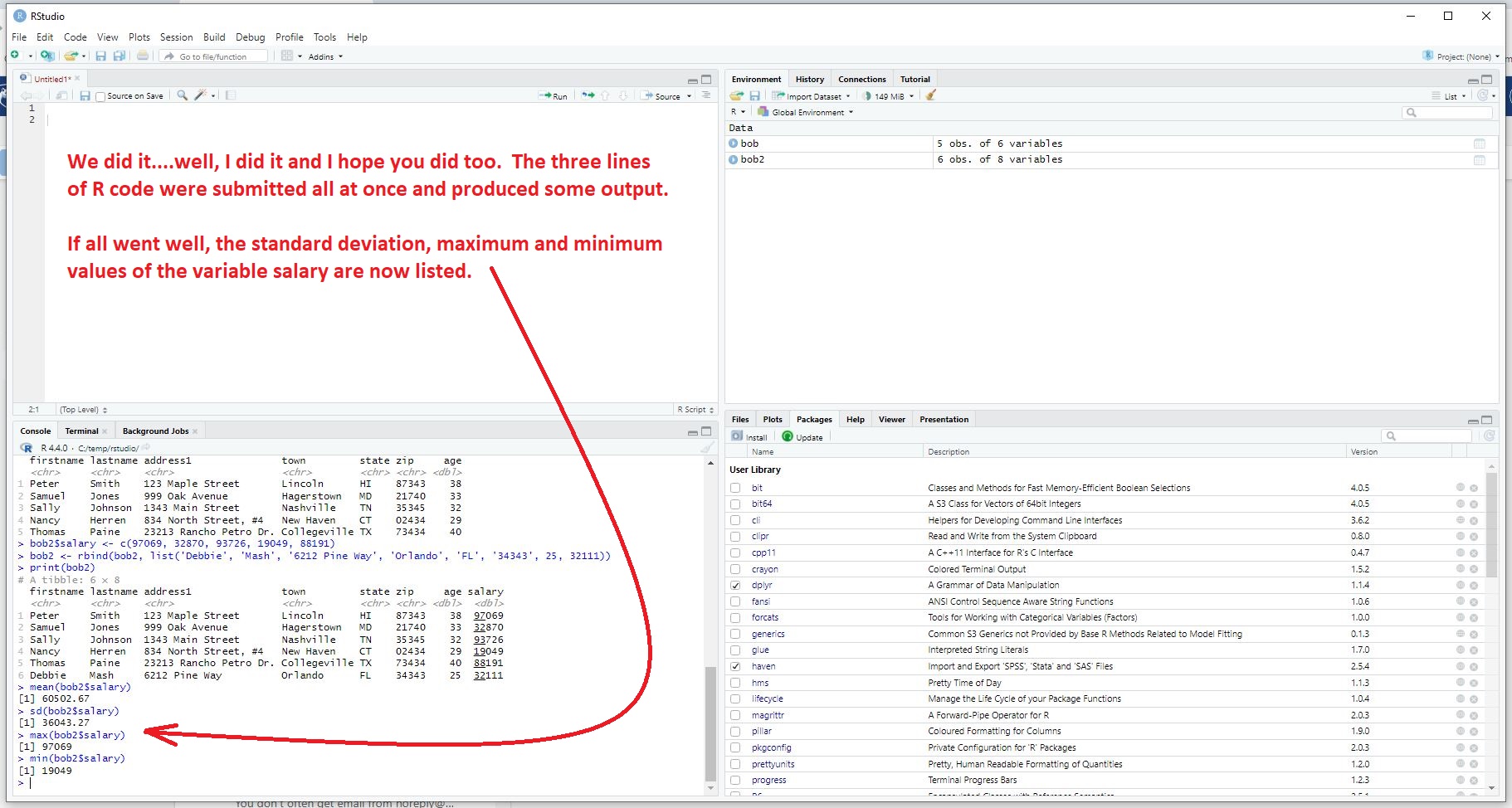Click the broom icon to clear Environment objects
The image size is (1512, 808).
pyautogui.click(x=931, y=95)
